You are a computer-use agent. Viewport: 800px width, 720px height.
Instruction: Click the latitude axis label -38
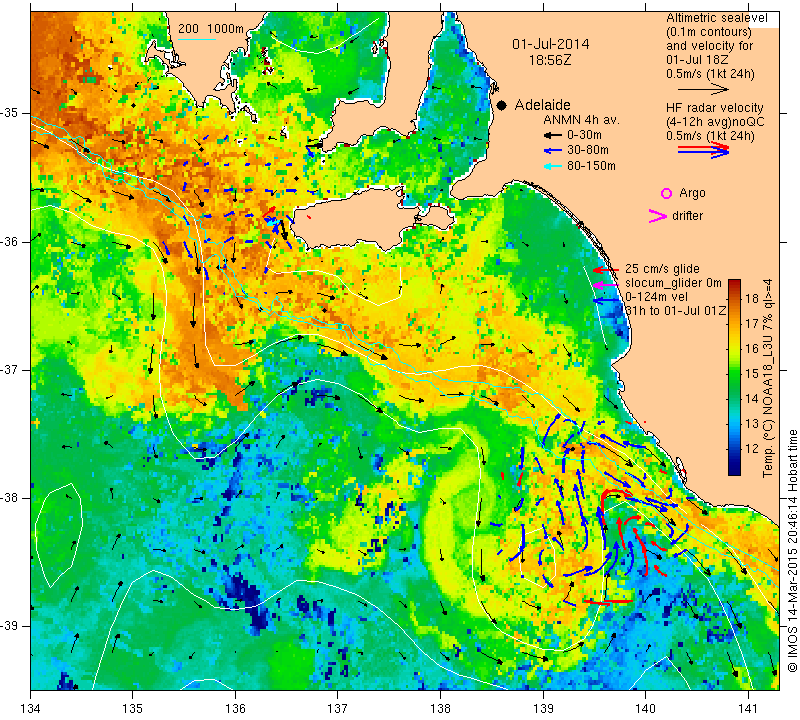pos(10,498)
